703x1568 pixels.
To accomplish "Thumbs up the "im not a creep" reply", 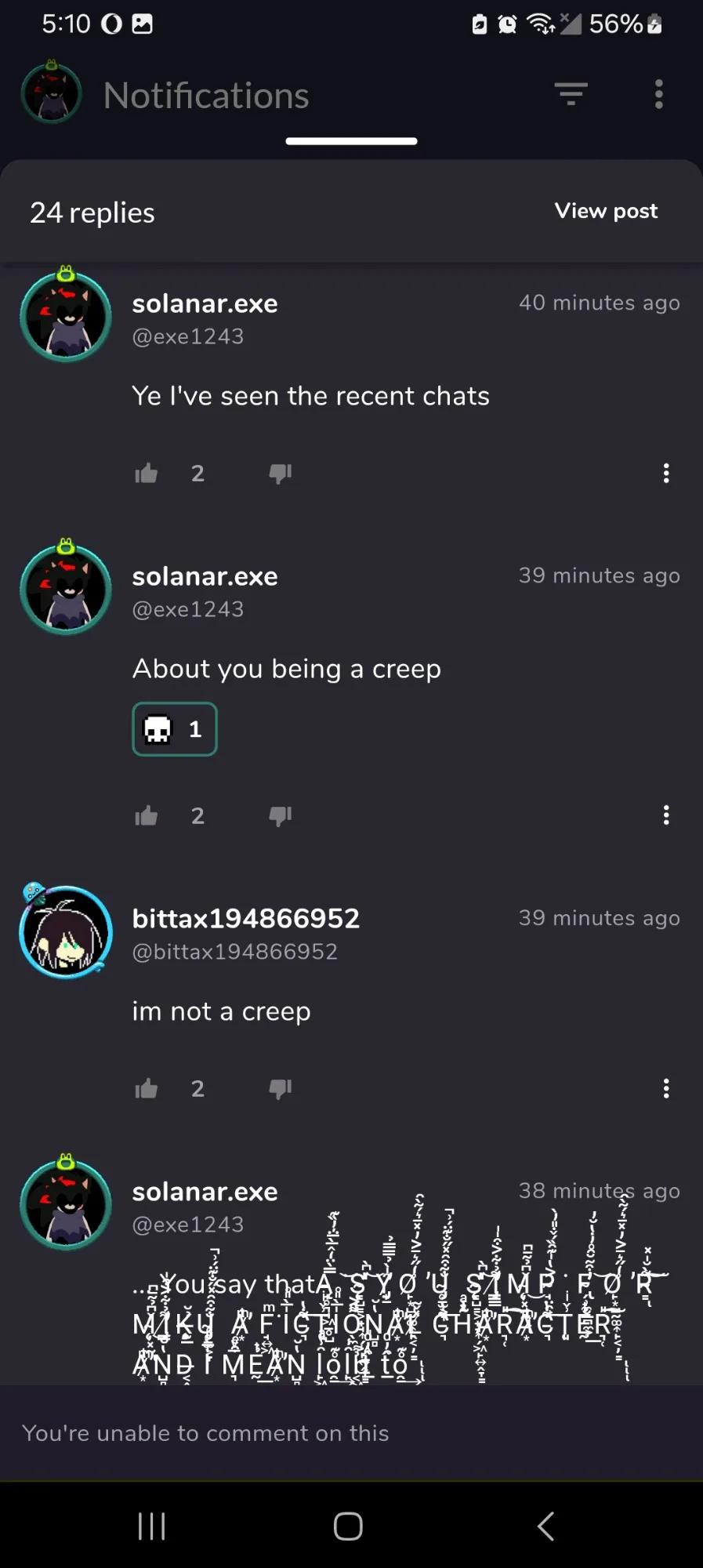I will pyautogui.click(x=147, y=1089).
